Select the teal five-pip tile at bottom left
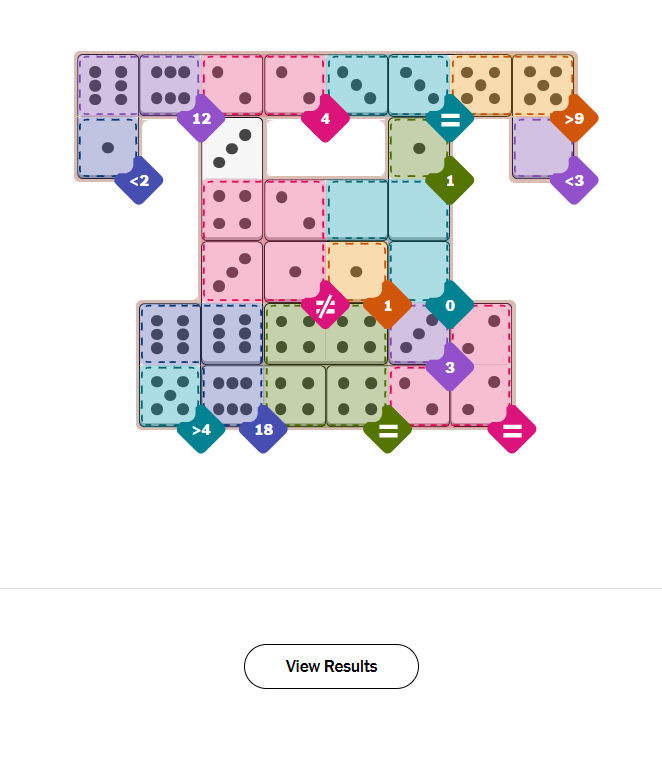 [170, 395]
